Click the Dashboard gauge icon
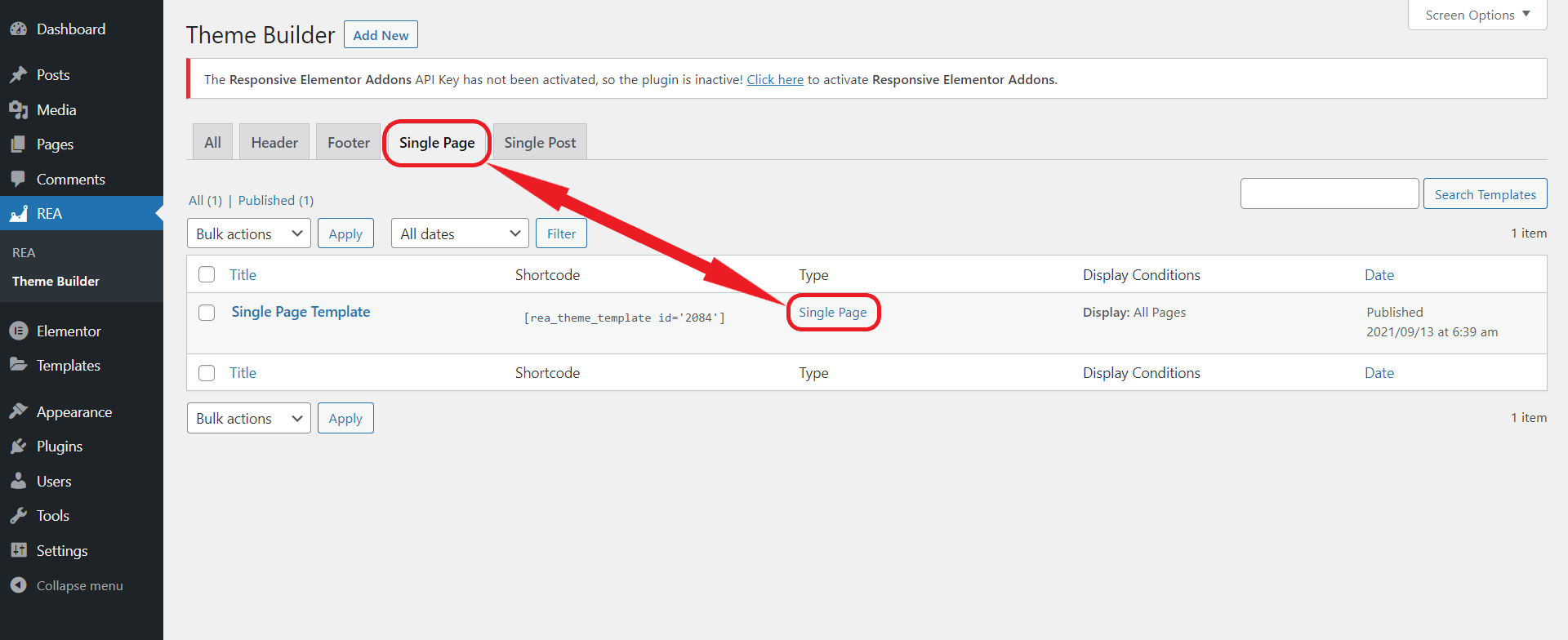Screen dimensions: 1568x640 [x=19, y=29]
